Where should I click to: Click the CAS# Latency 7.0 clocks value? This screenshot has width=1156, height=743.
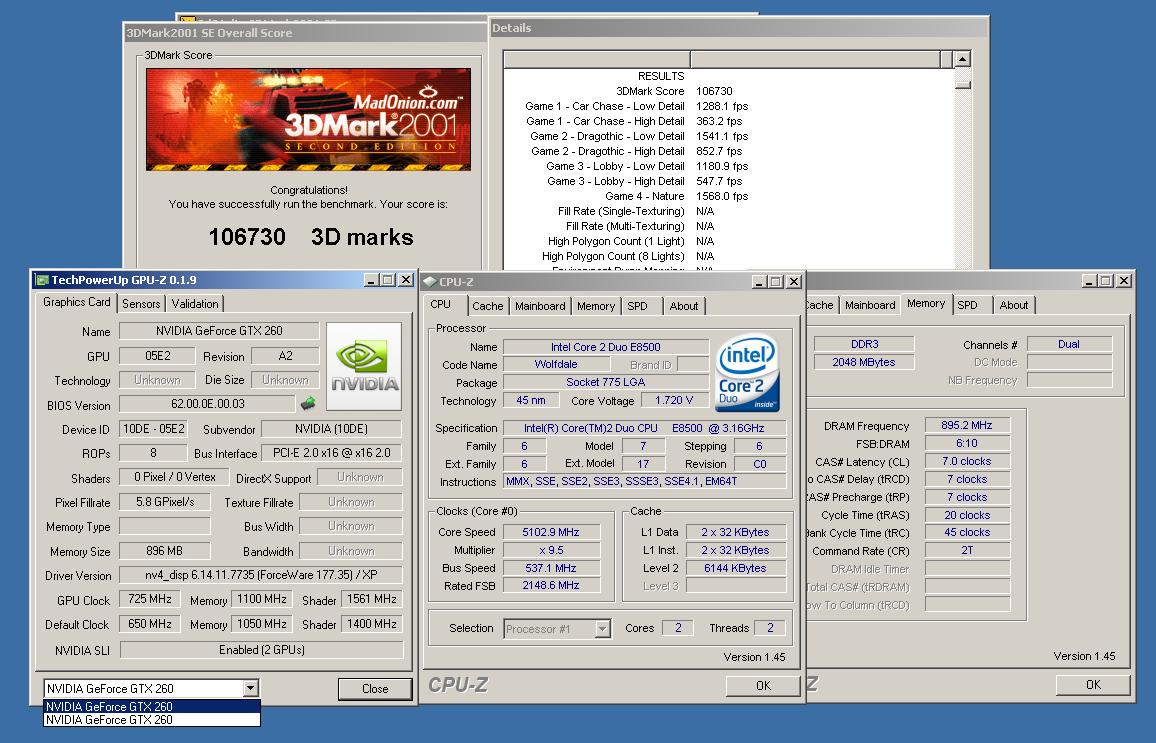(x=967, y=461)
